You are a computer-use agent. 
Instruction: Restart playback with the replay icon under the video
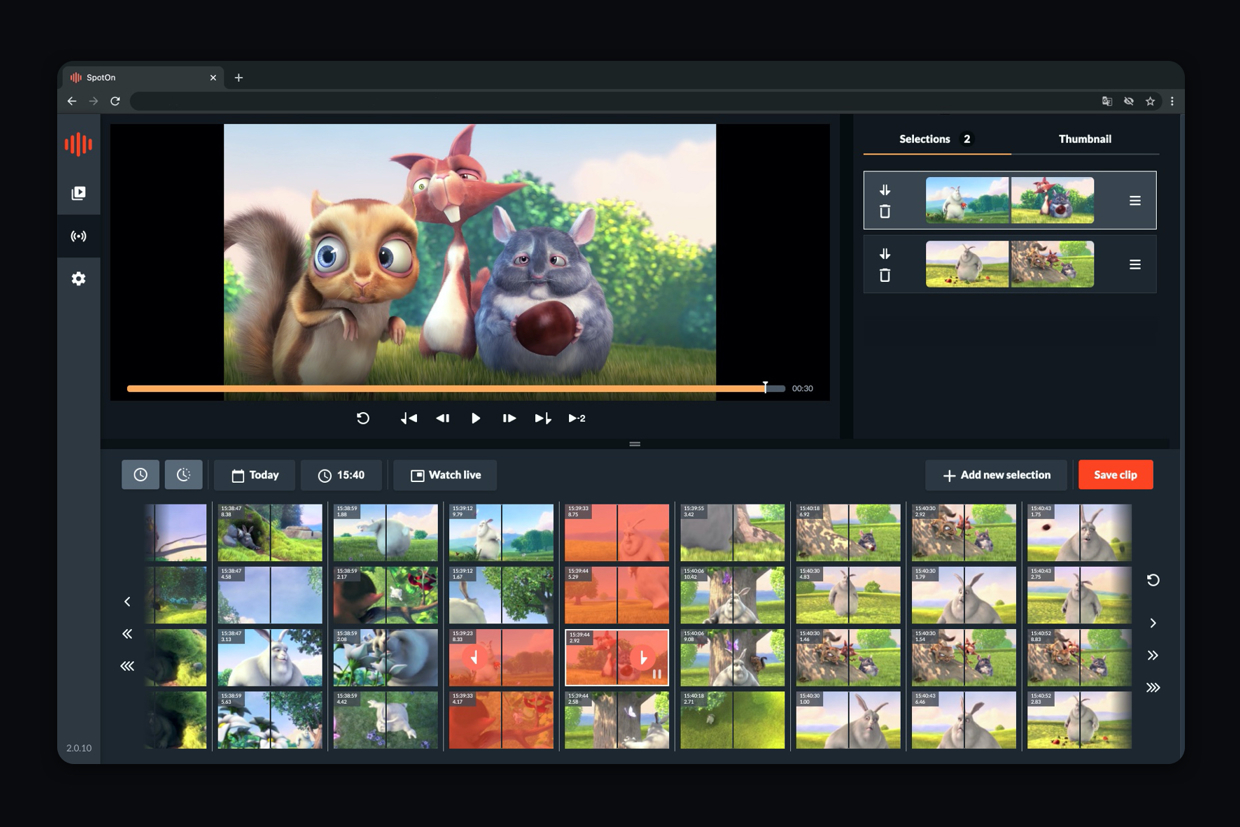(363, 418)
